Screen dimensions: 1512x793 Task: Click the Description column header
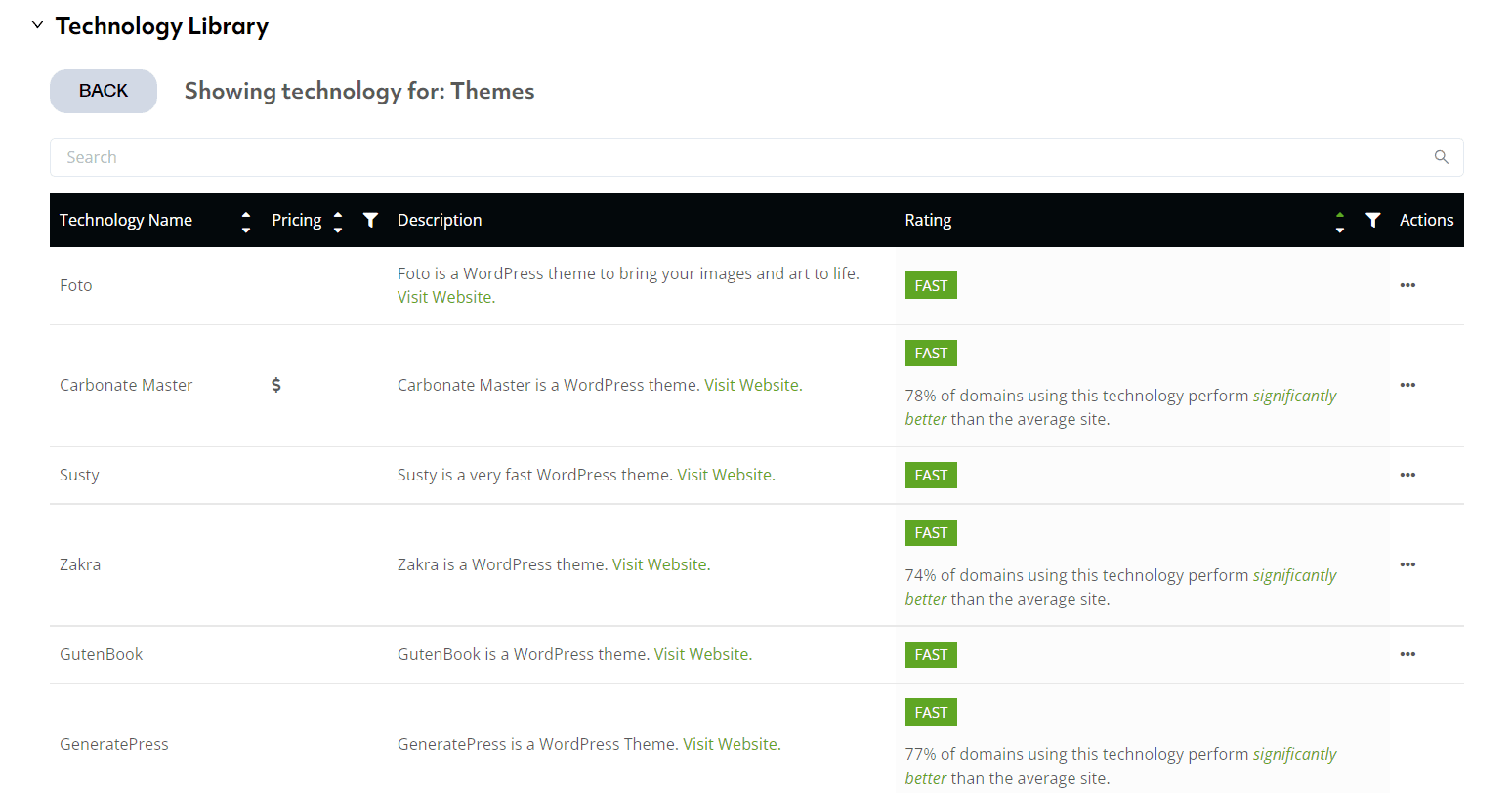coord(440,220)
